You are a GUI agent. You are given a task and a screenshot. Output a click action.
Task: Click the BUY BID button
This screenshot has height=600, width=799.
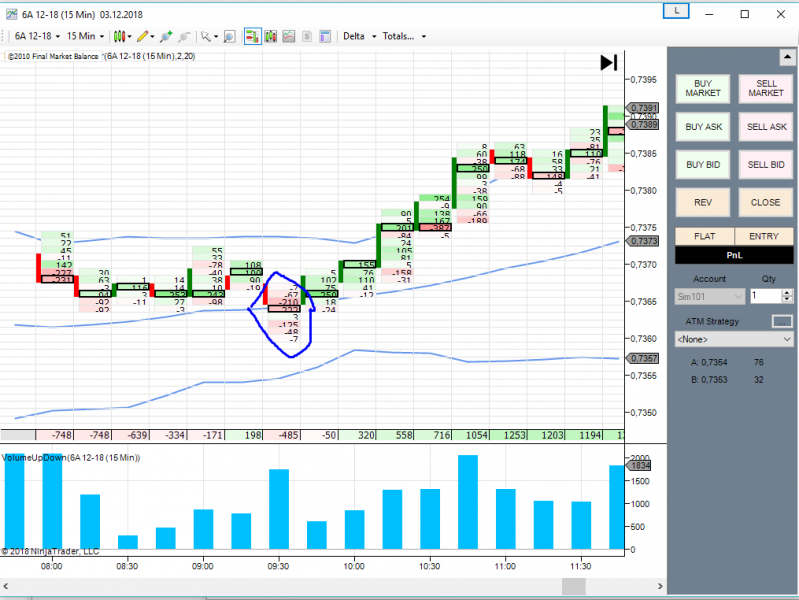[x=703, y=165]
